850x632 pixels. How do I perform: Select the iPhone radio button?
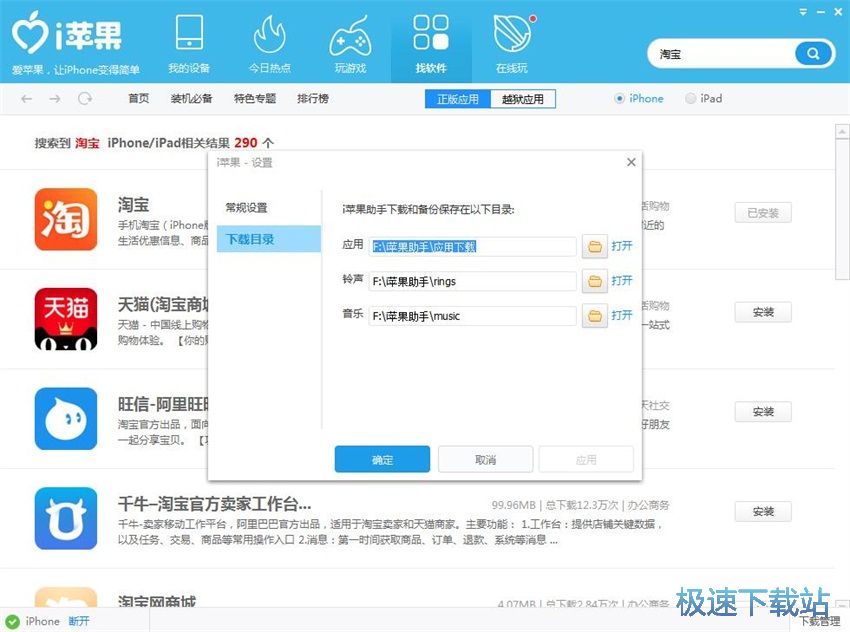click(619, 99)
